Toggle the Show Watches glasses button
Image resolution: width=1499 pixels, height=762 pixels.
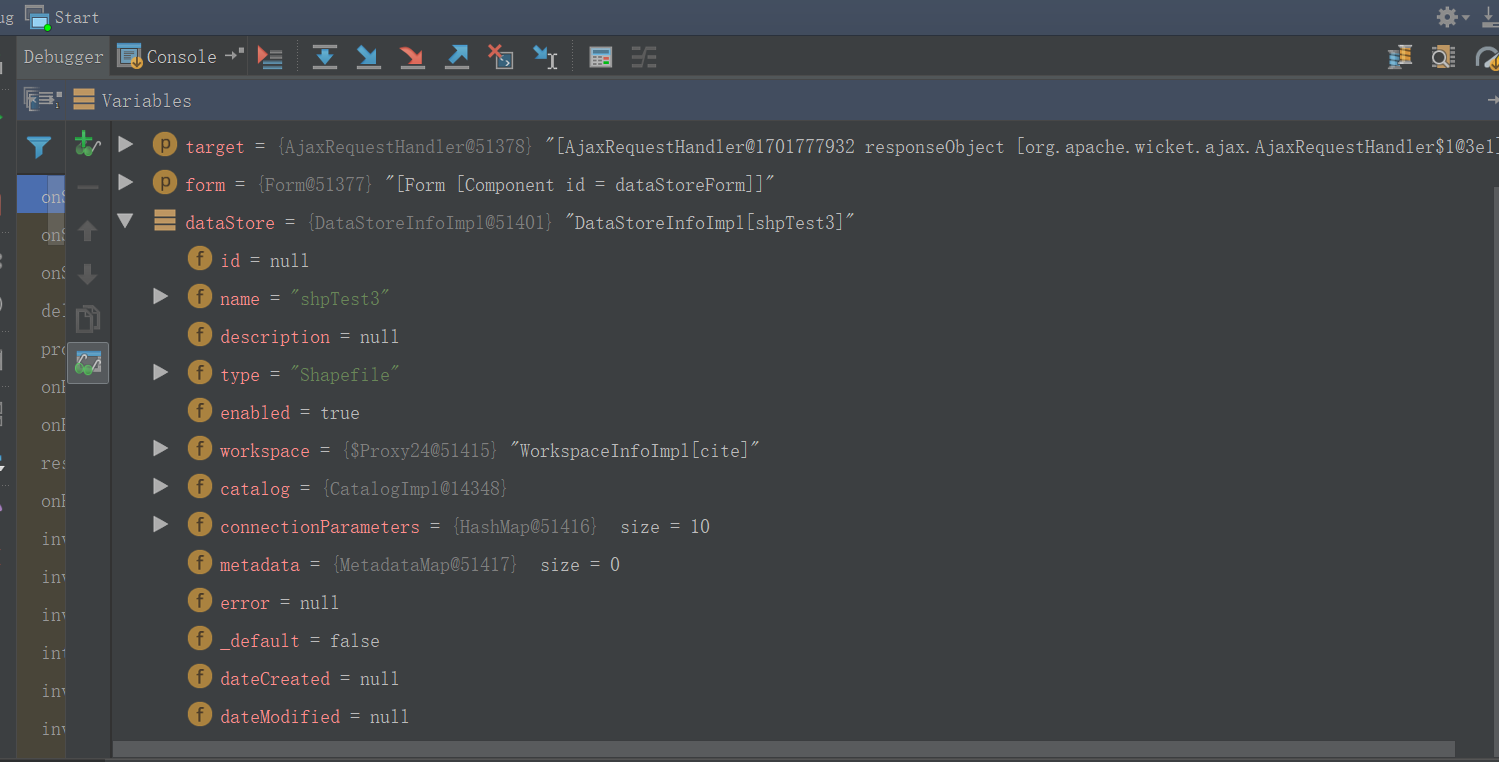coord(88,363)
